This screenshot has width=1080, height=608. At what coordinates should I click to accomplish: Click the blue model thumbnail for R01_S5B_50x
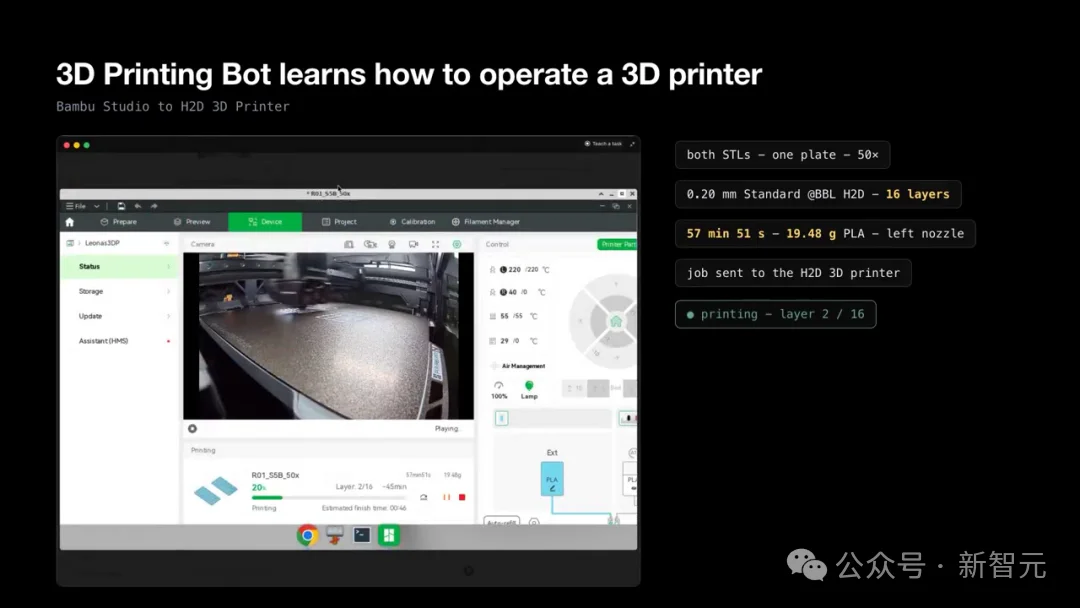216,491
